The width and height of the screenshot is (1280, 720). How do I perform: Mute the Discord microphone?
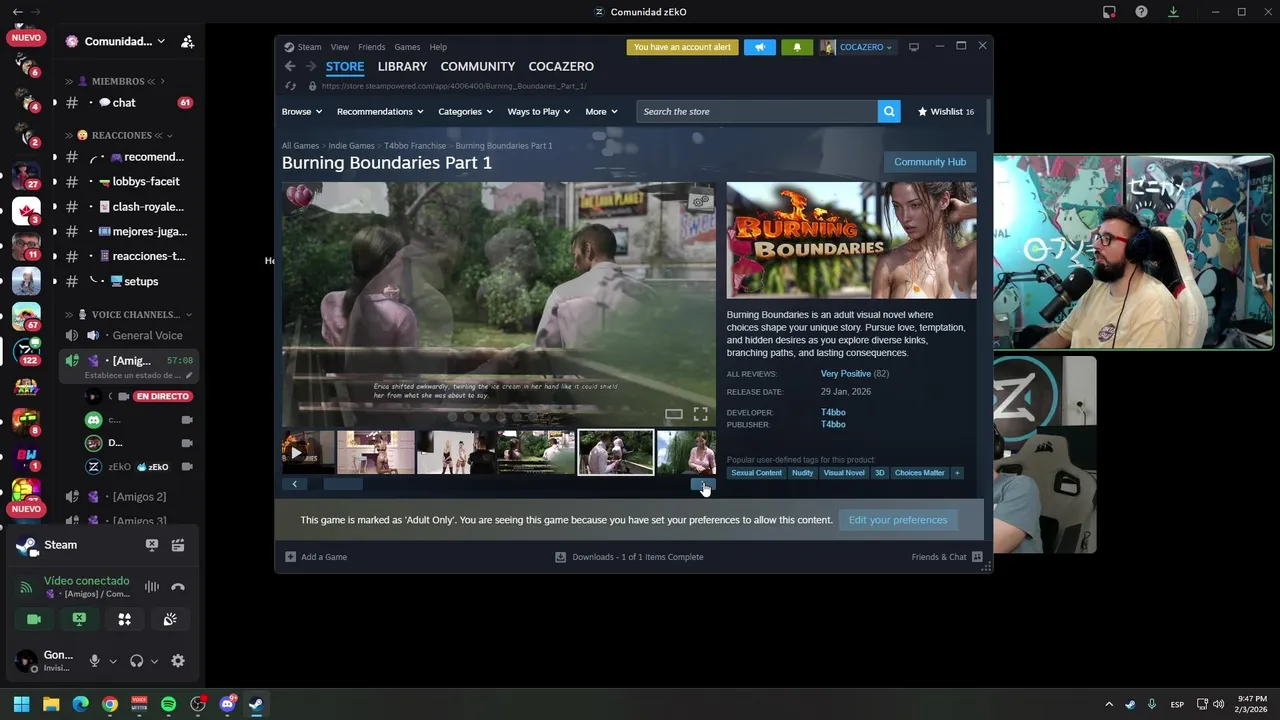pos(95,661)
